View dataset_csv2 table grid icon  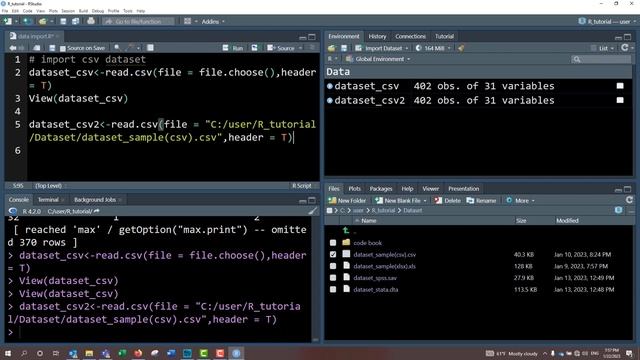(620, 100)
